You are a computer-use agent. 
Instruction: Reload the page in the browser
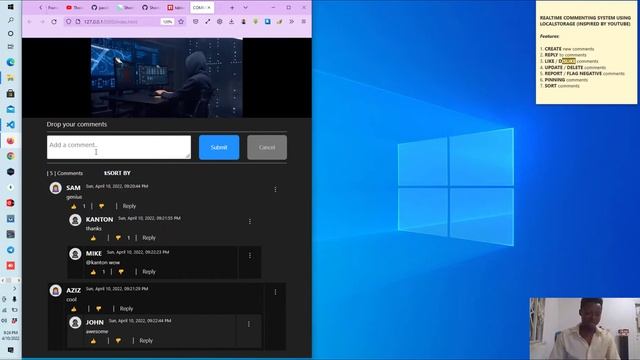coord(54,22)
